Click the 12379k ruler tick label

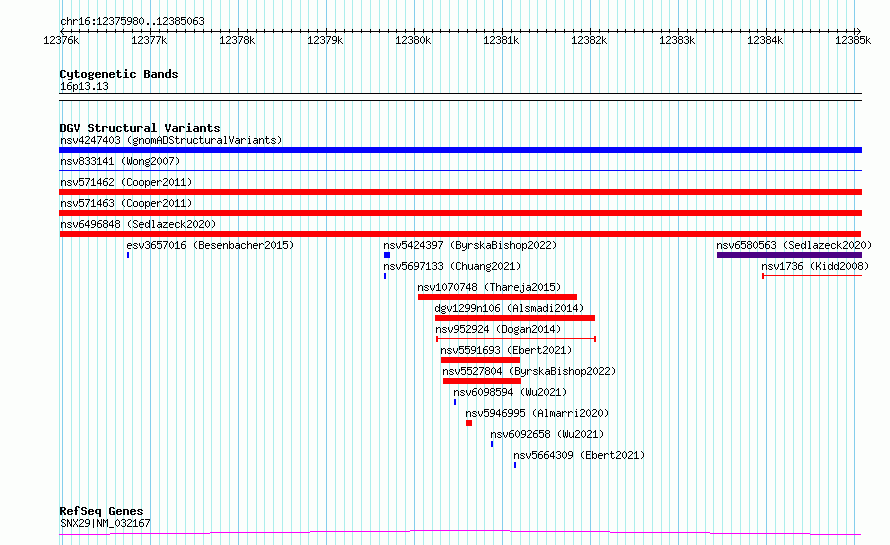click(x=325, y=40)
